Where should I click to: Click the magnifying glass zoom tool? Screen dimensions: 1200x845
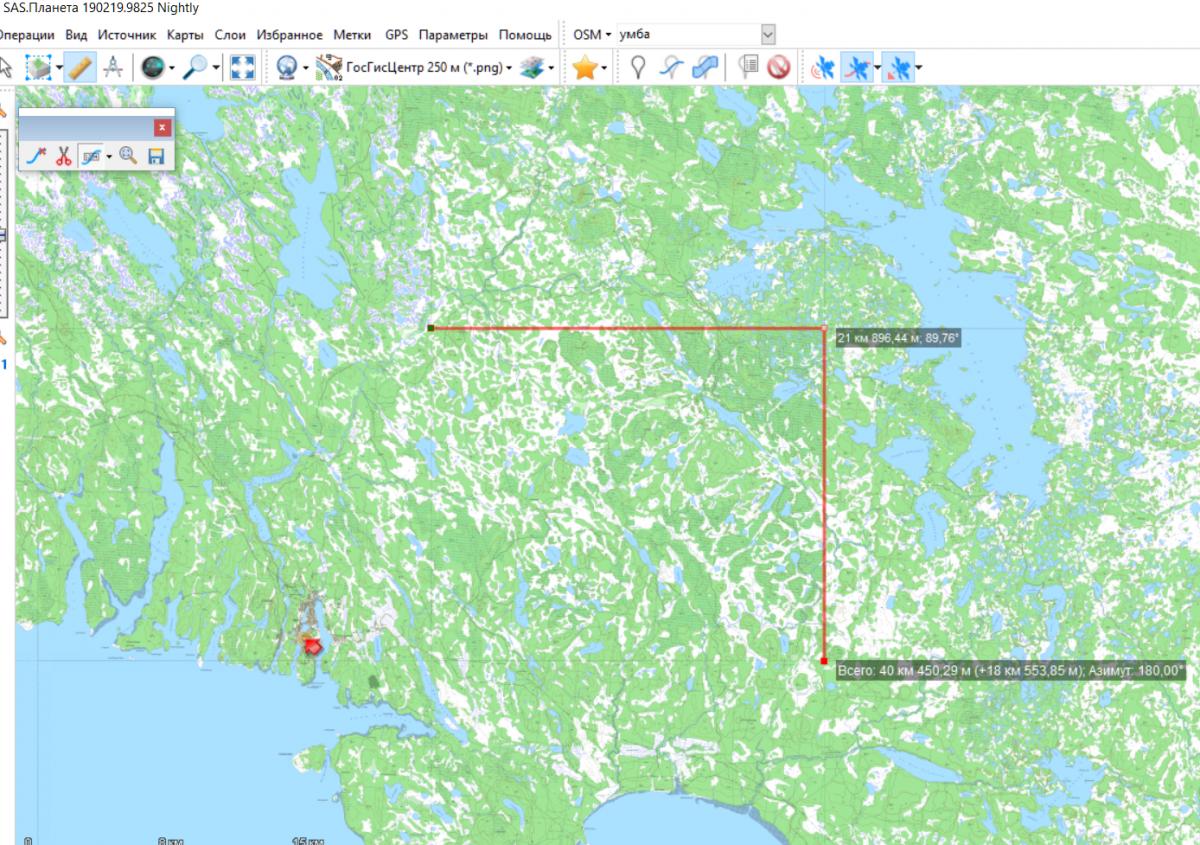194,68
